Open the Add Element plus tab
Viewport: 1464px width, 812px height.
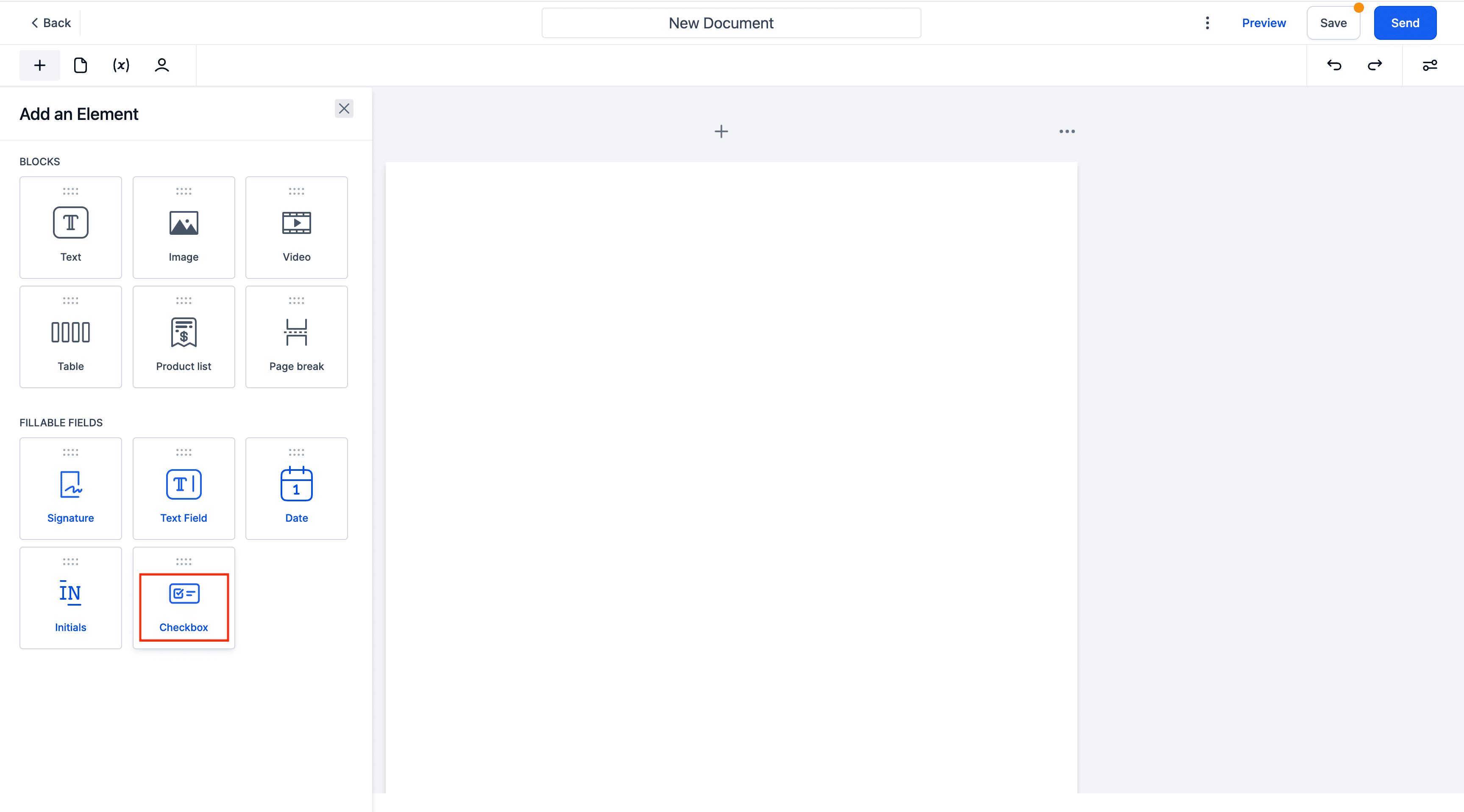[x=40, y=65]
